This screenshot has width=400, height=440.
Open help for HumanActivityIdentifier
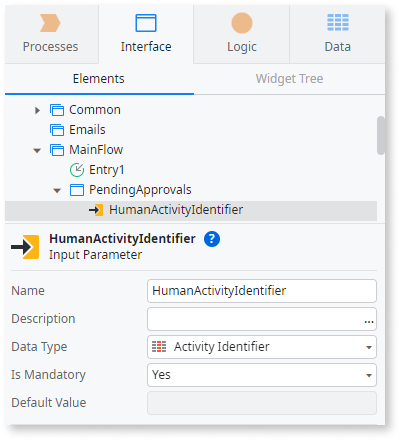[x=212, y=239]
